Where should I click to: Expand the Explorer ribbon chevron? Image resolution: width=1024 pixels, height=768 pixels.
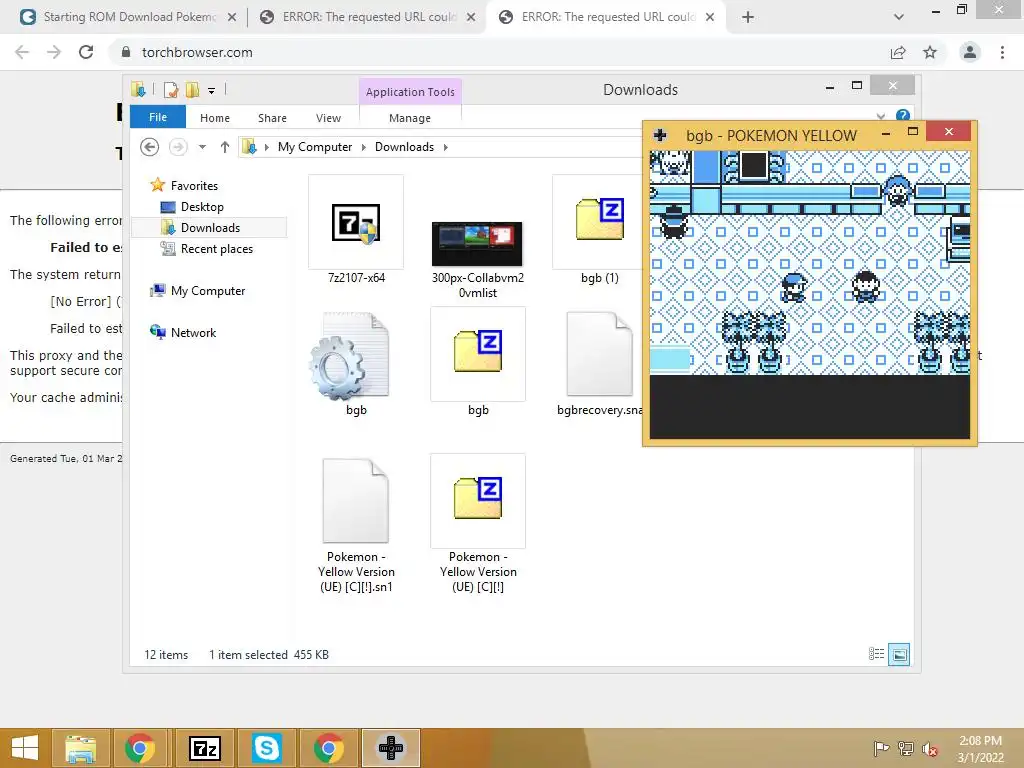click(881, 117)
